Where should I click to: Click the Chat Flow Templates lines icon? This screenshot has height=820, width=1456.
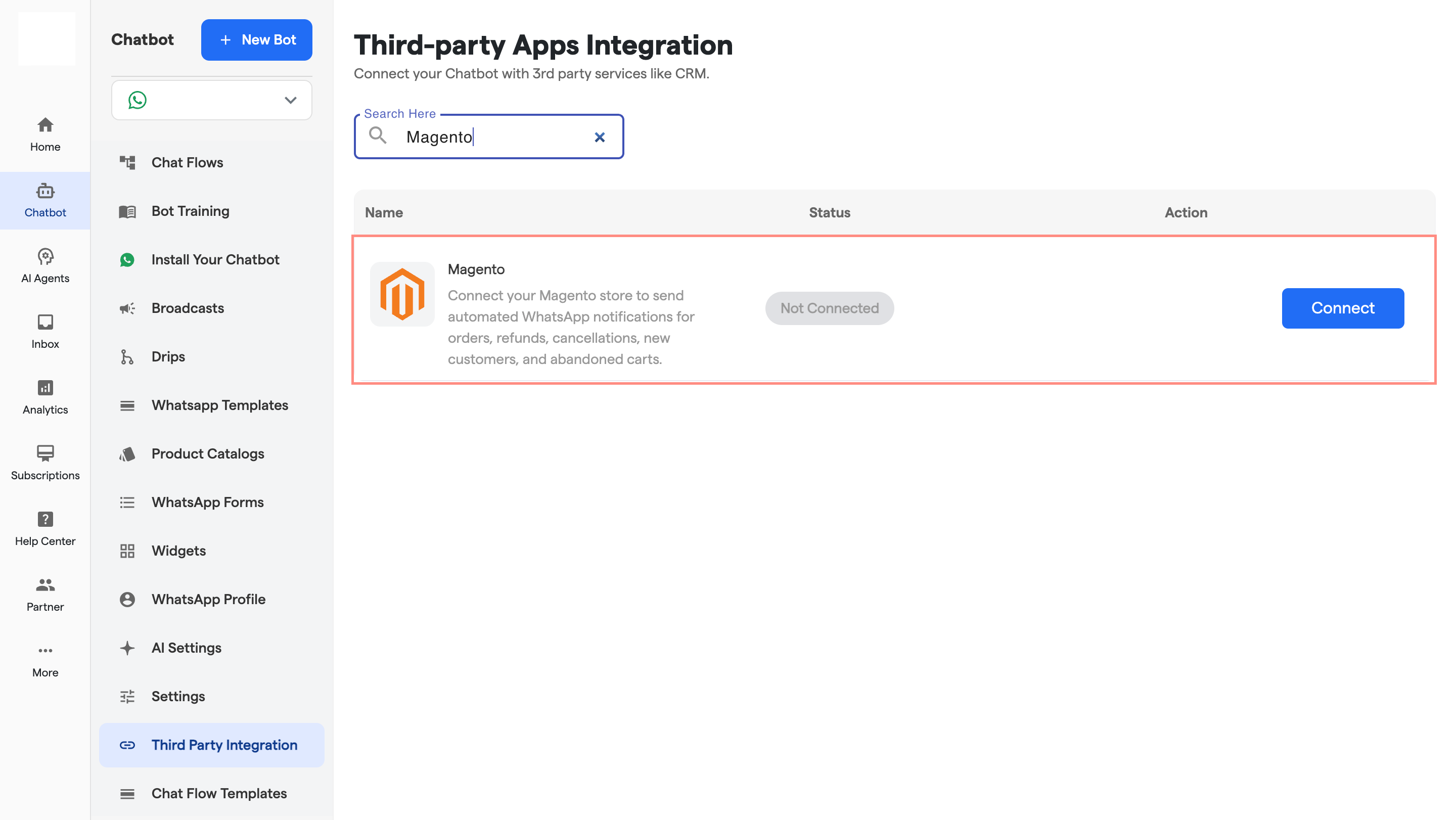click(127, 794)
